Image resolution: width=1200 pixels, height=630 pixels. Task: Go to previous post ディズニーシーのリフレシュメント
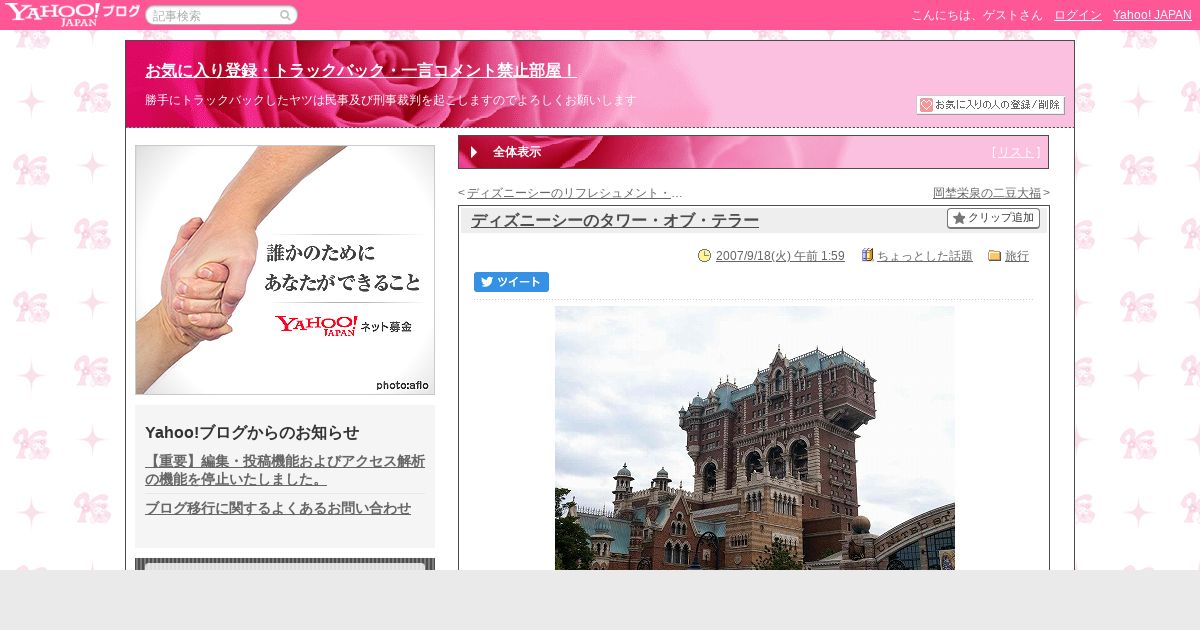click(x=574, y=193)
